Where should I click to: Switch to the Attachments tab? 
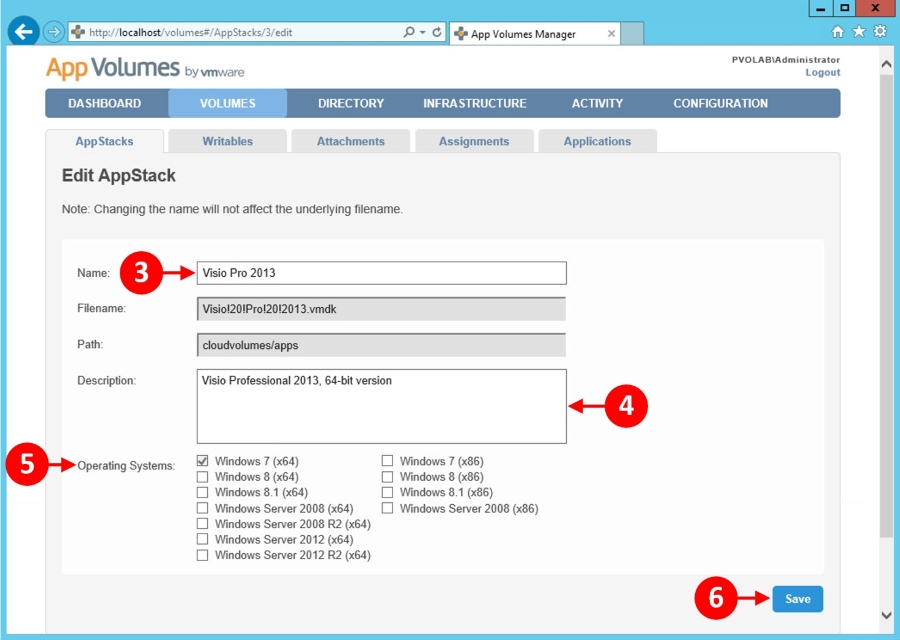click(x=351, y=141)
